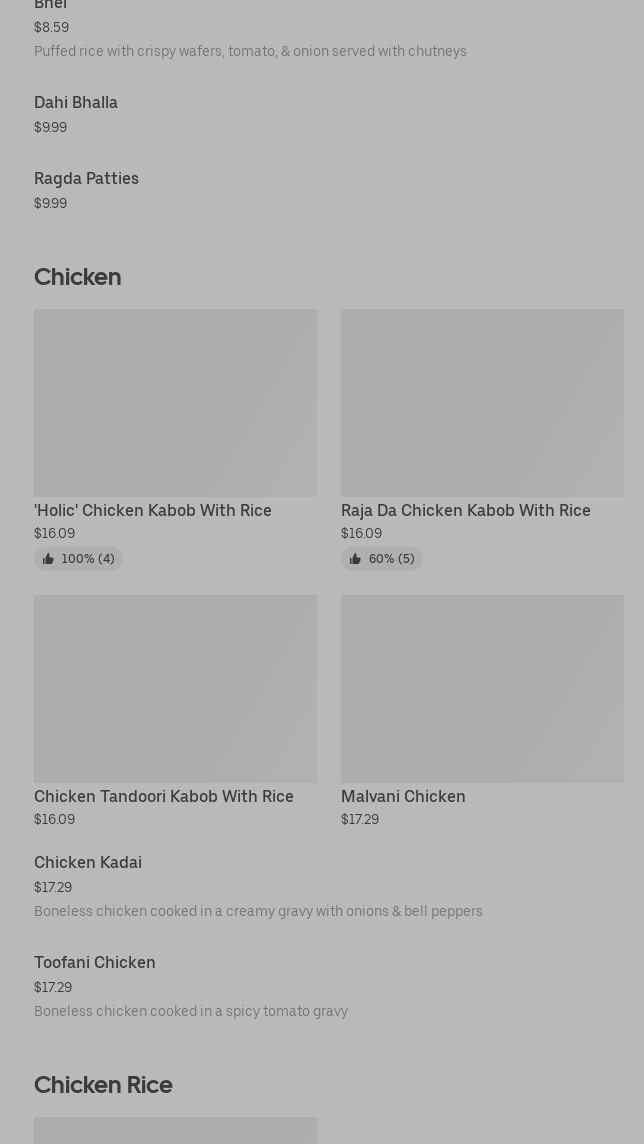Click the first Chicken Rice item thumbnail
644x1144 pixels.
click(175, 1131)
